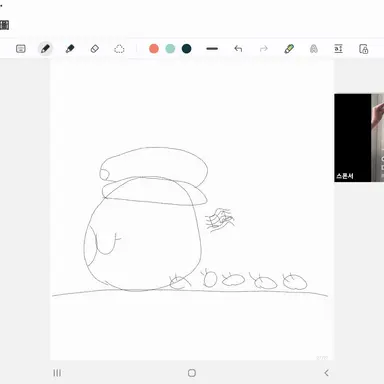Select the Pen drawing tool
Image resolution: width=384 pixels, height=384 pixels.
(x=45, y=49)
